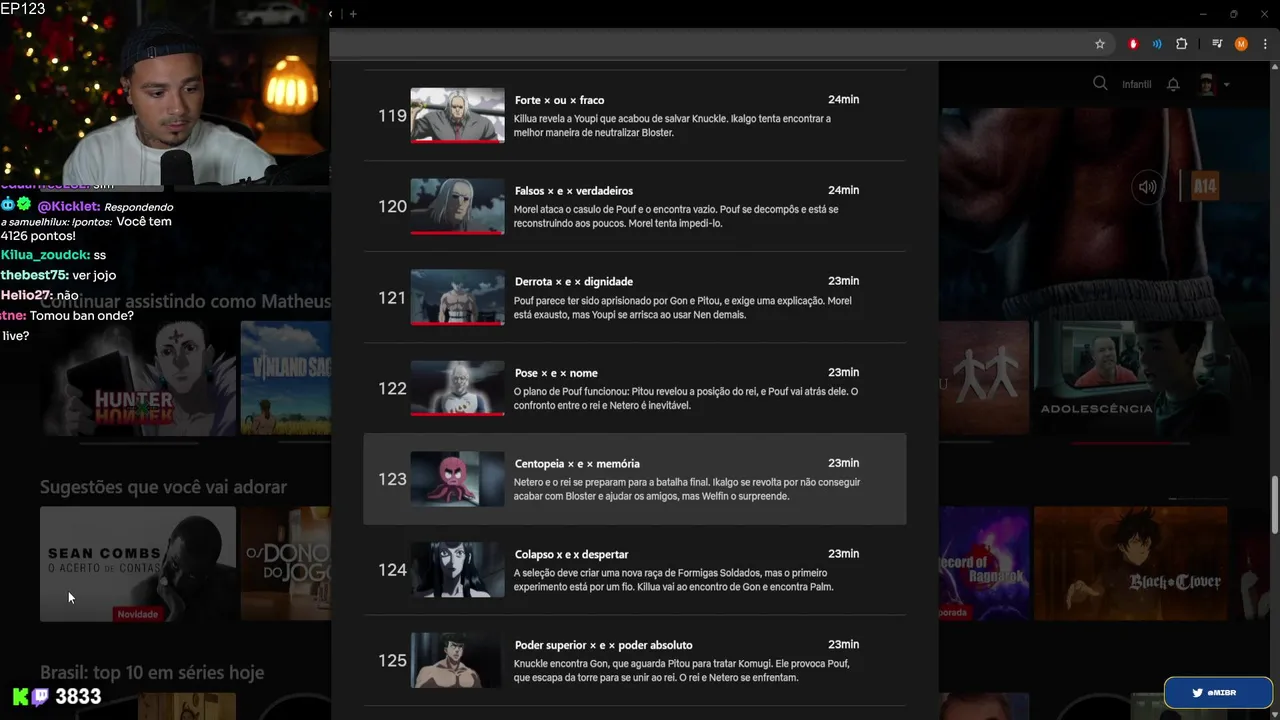Select the title Derrota x e x dignidade
The height and width of the screenshot is (720, 1280).
(x=574, y=282)
